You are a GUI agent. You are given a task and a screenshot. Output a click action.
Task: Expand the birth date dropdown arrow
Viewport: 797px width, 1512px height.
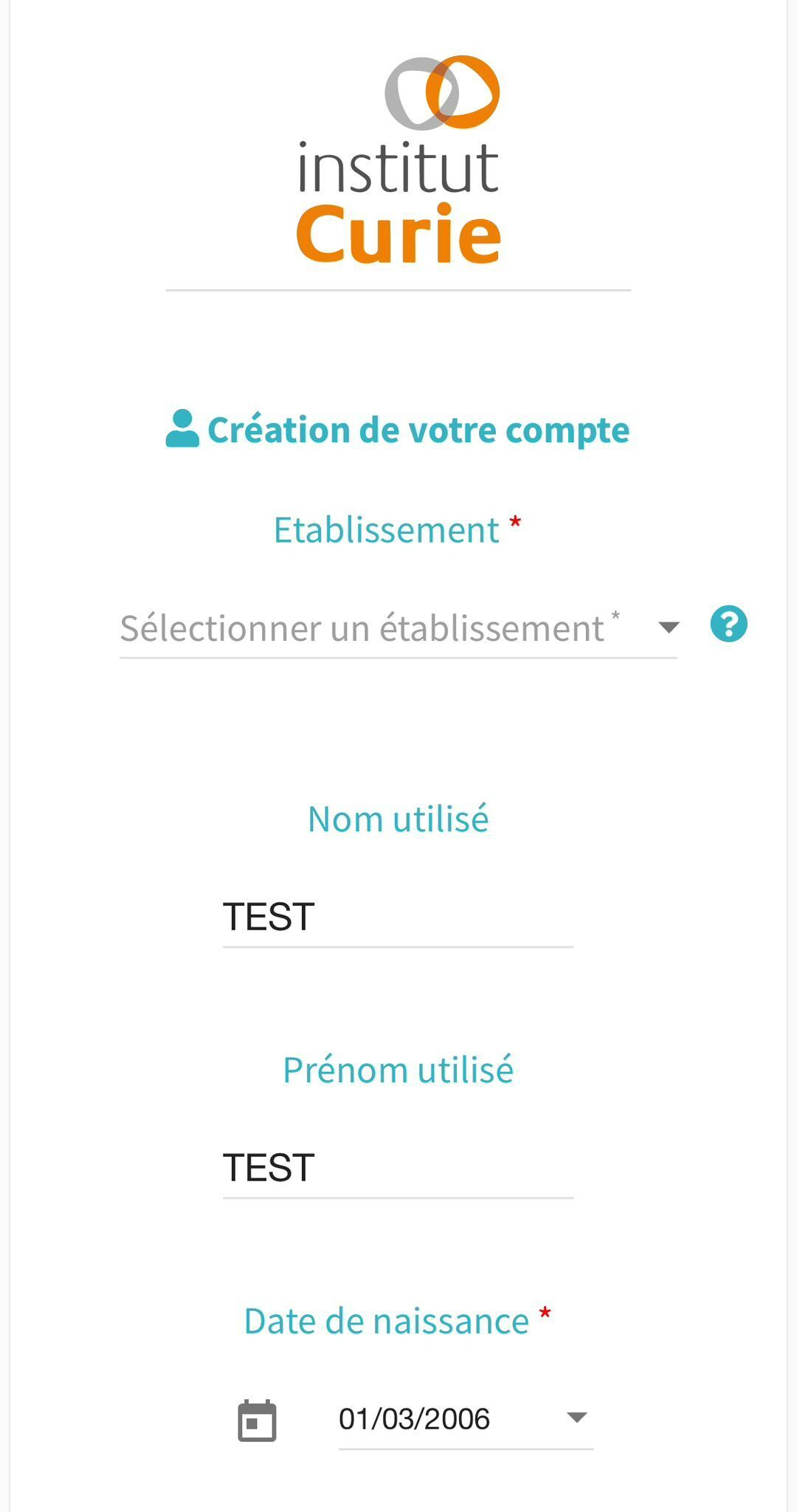576,1417
